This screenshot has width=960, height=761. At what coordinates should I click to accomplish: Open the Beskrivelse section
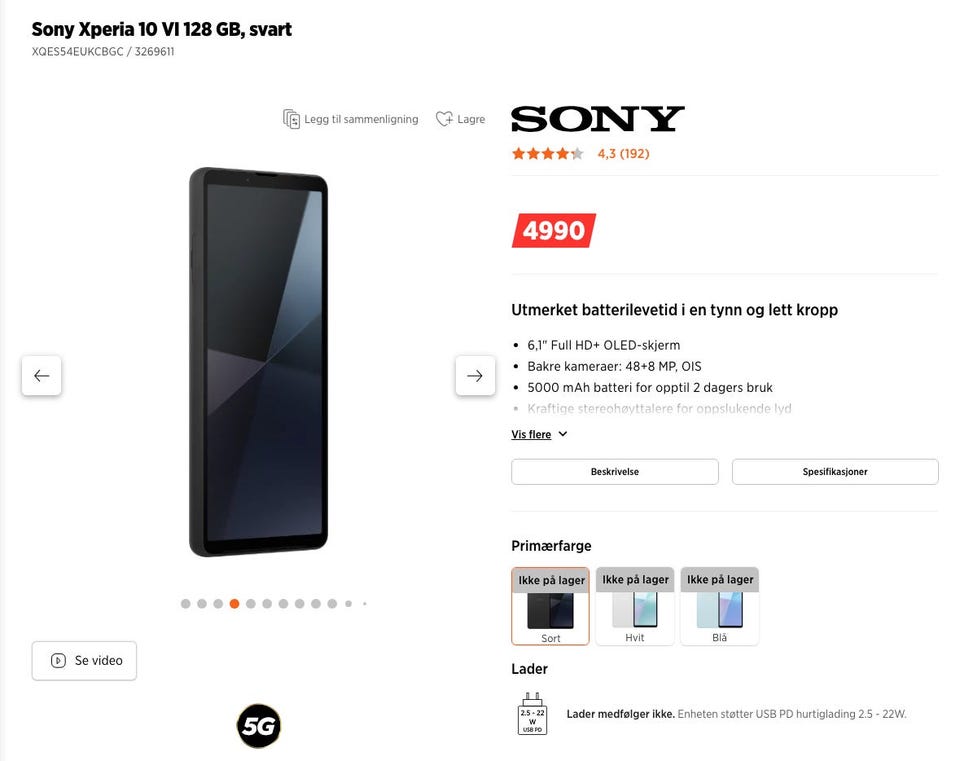tap(615, 471)
